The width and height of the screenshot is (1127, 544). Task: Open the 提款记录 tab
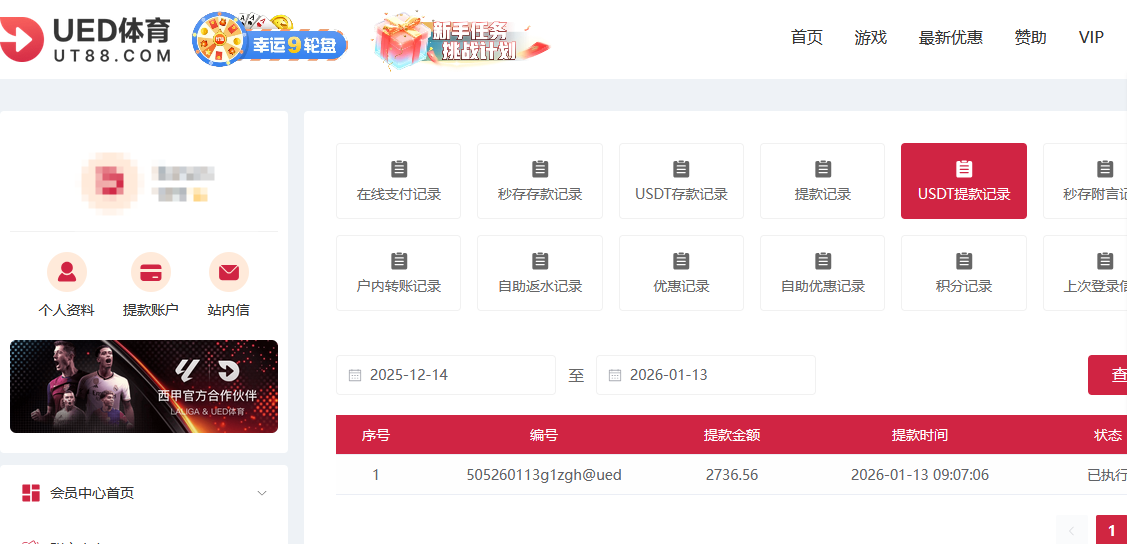(x=822, y=181)
